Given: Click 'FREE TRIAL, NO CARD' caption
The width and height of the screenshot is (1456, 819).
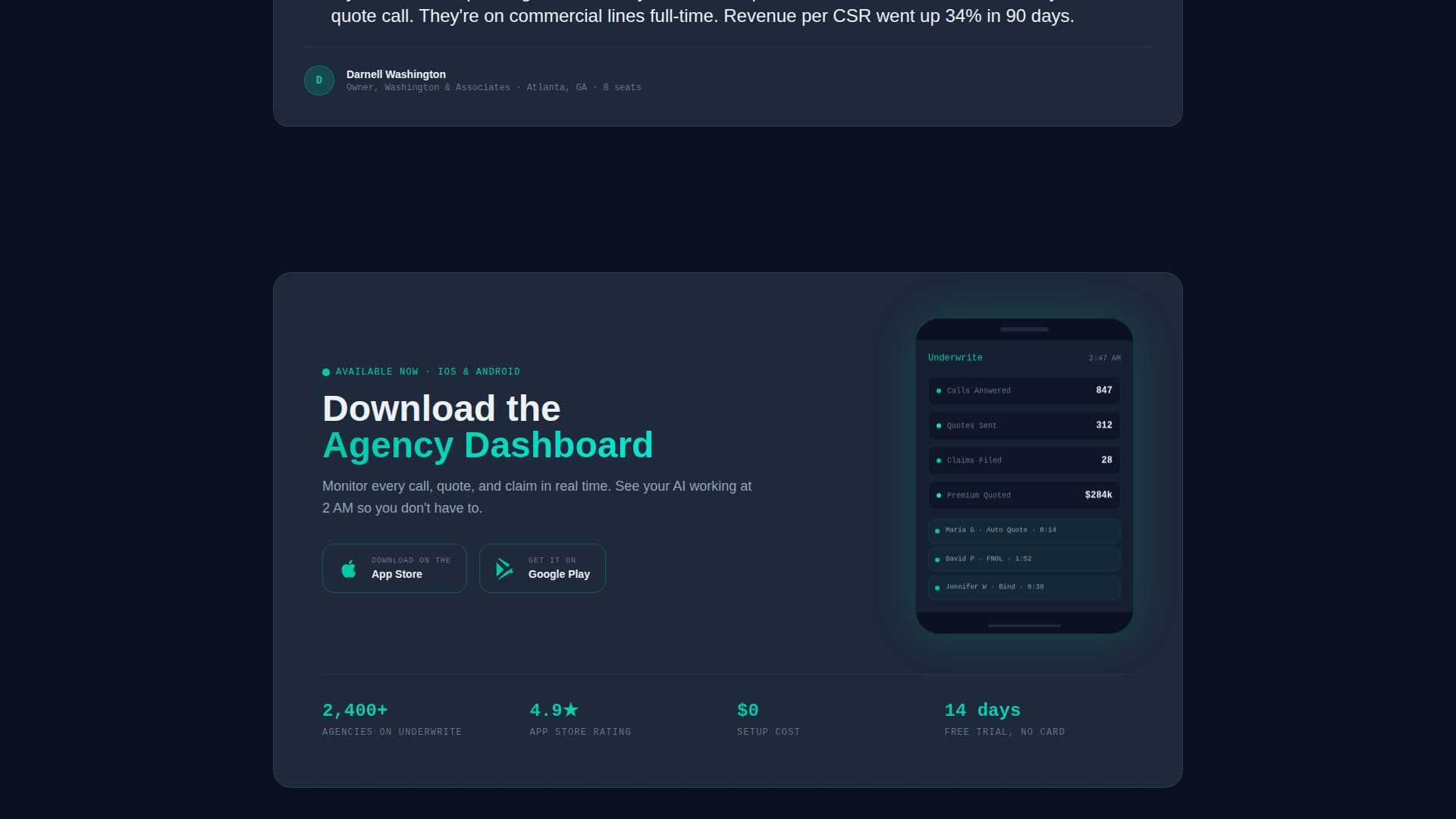Looking at the screenshot, I should coord(1005,732).
